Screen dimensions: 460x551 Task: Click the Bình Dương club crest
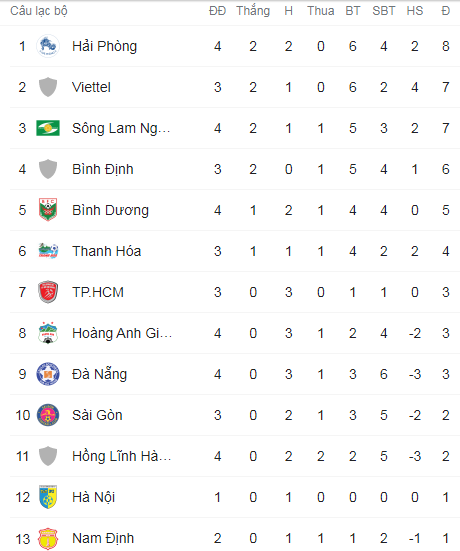(48, 210)
